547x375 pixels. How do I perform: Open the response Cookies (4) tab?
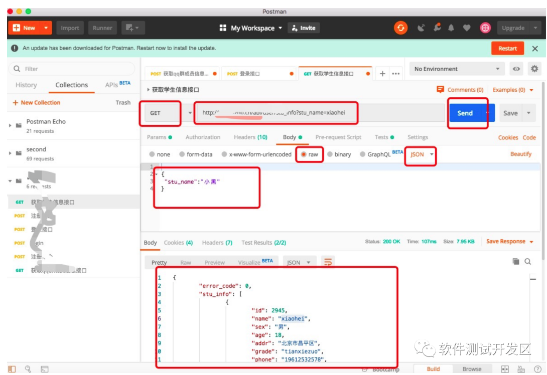(x=178, y=242)
